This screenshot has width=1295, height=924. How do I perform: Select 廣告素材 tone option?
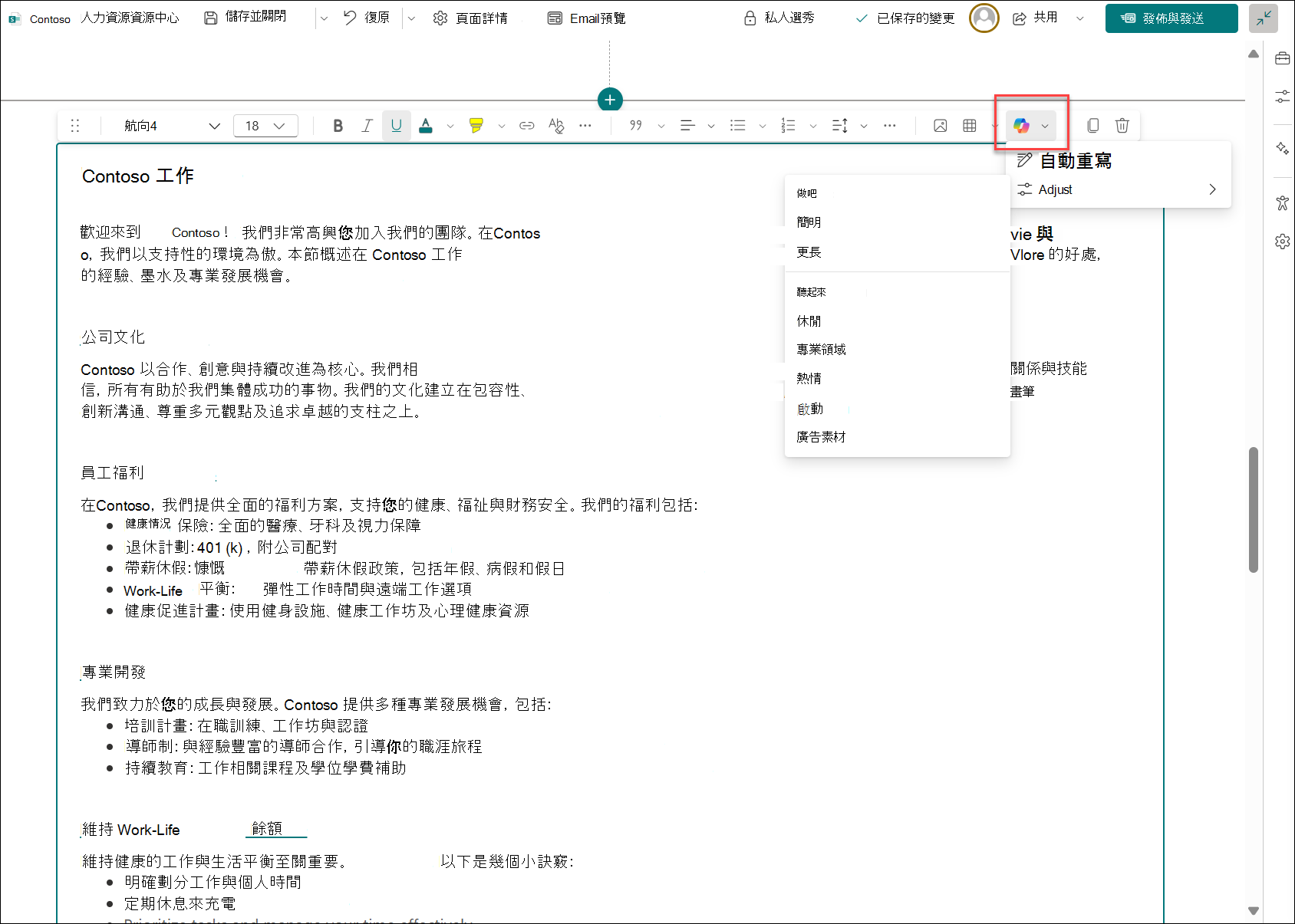pos(898,437)
